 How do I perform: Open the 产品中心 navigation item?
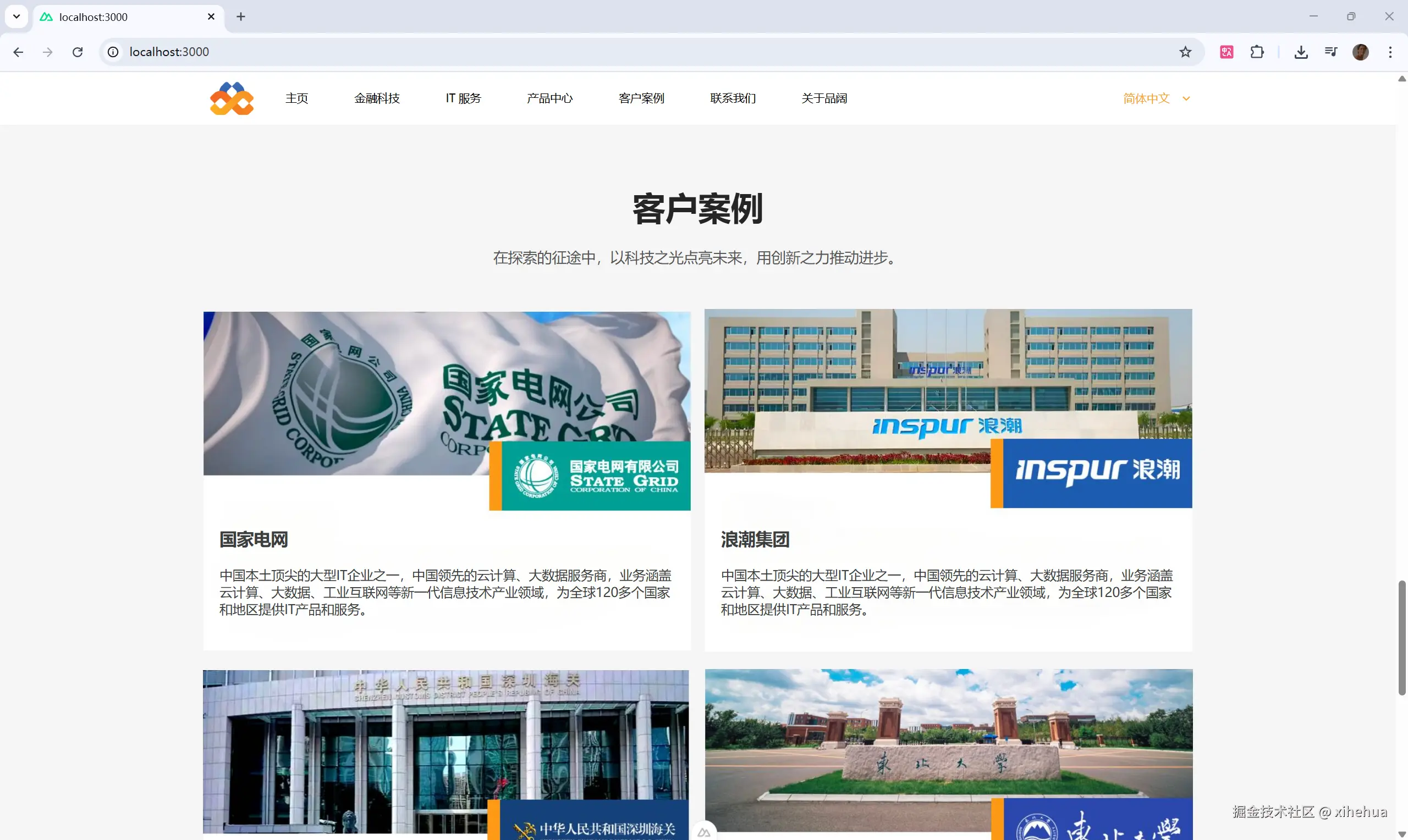point(549,98)
